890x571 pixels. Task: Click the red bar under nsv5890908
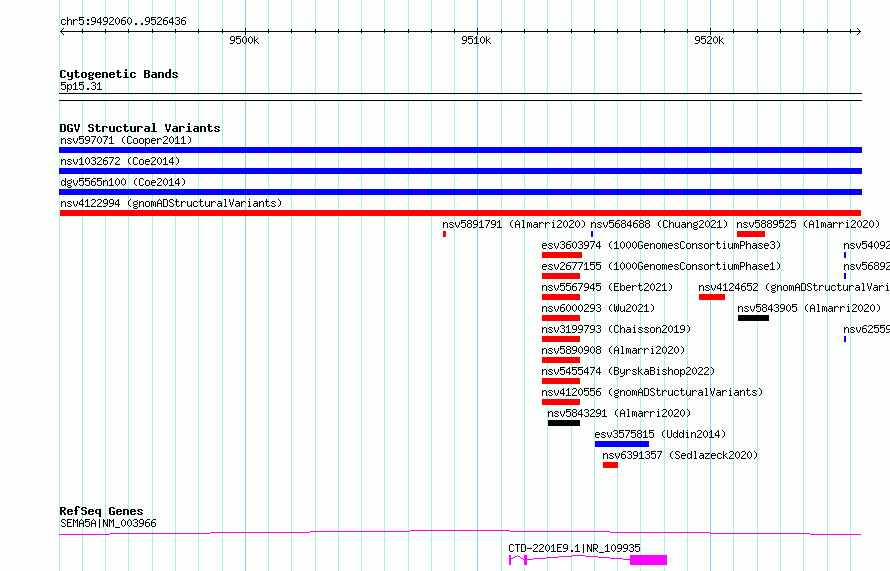pos(561,360)
